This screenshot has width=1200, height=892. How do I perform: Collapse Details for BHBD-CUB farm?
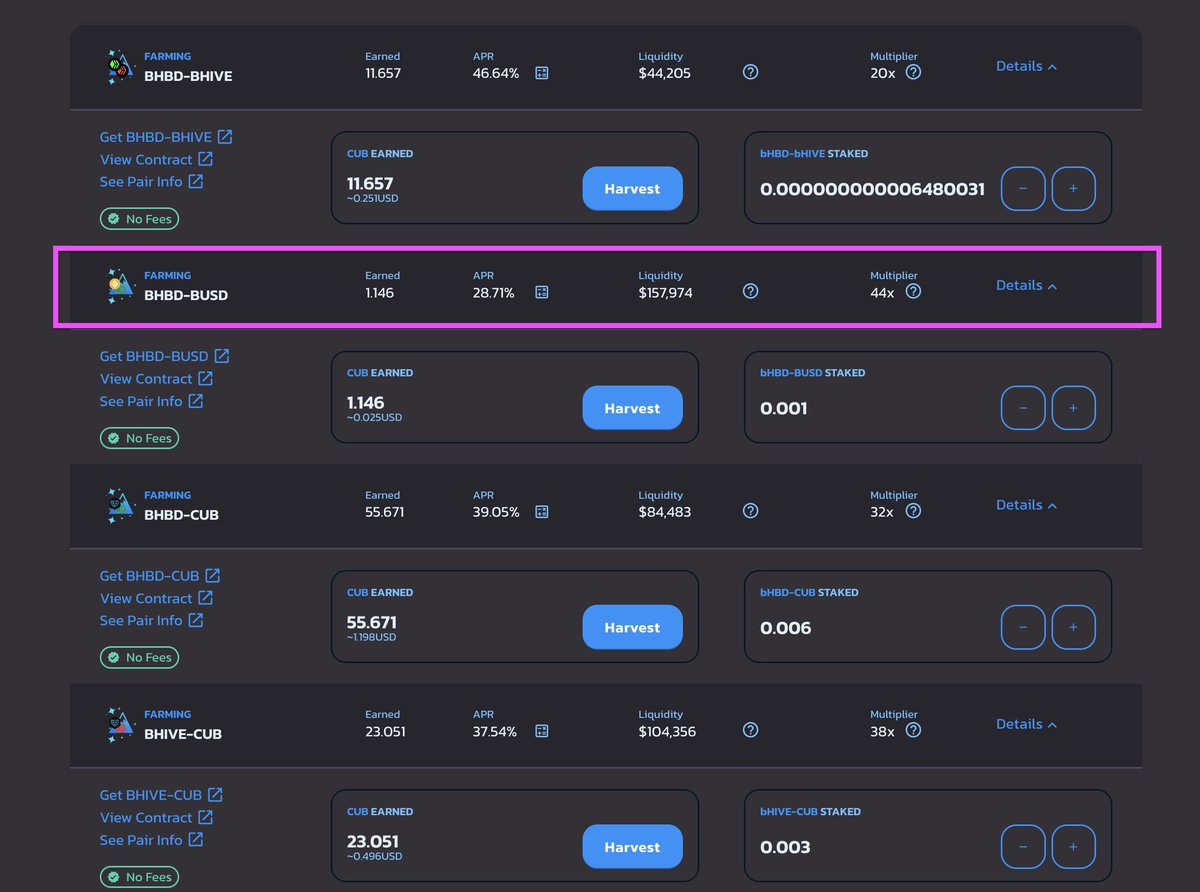point(1026,505)
